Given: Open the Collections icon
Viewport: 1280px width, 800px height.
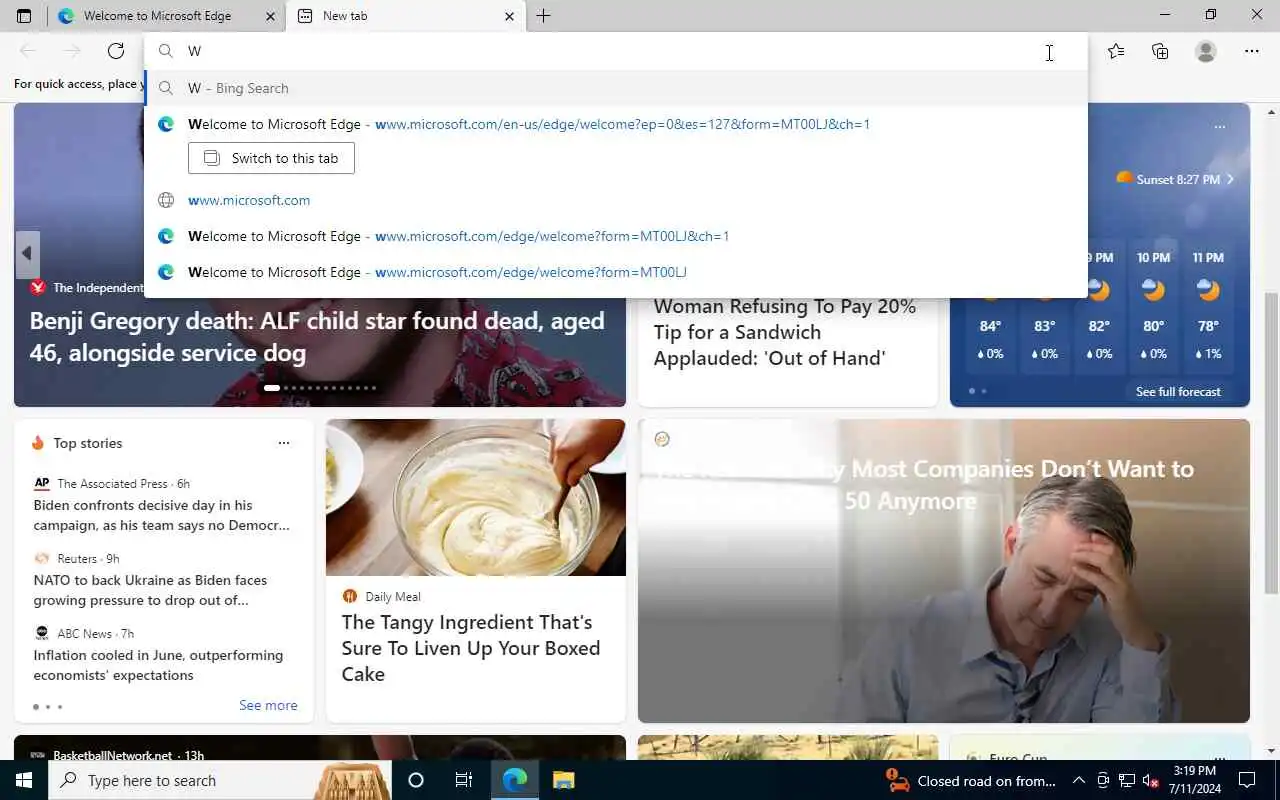Looking at the screenshot, I should point(1160,51).
